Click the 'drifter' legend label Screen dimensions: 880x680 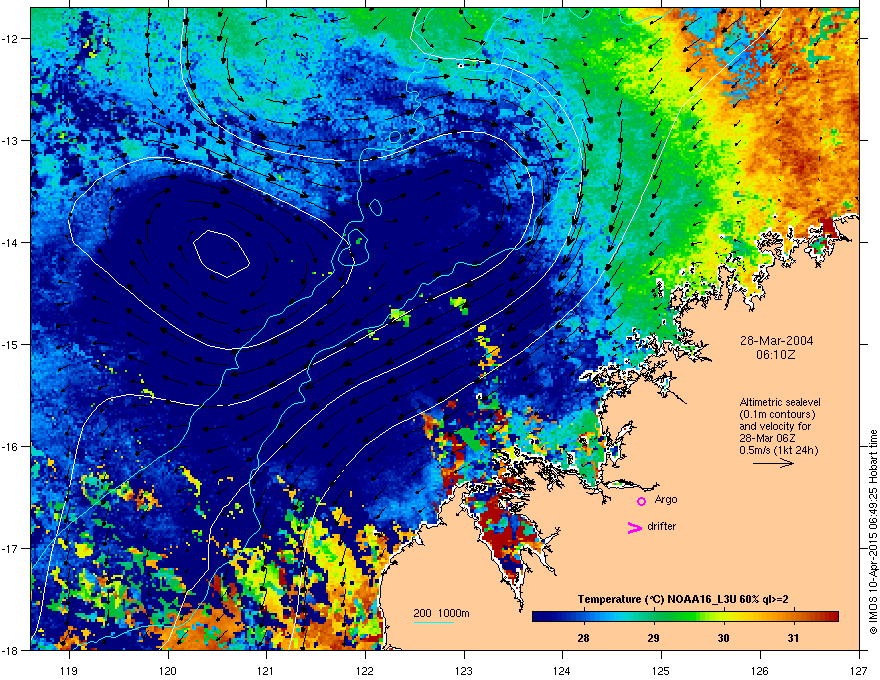click(x=662, y=526)
